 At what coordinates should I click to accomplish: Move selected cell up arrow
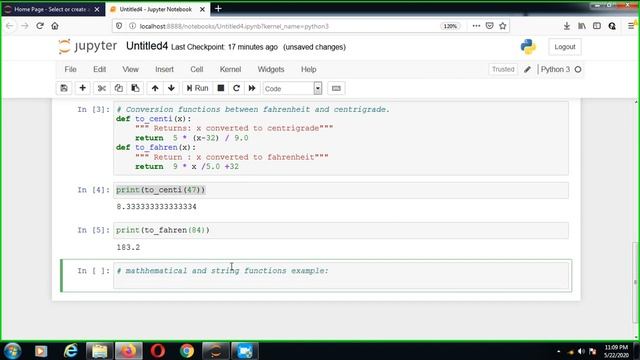[x=155, y=88]
